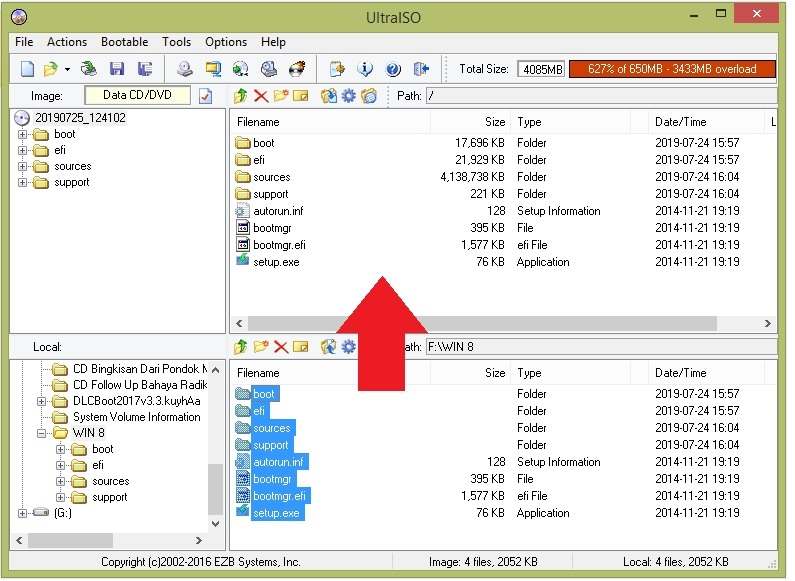Open the dropdown arrow next to Open icon

click(67, 69)
